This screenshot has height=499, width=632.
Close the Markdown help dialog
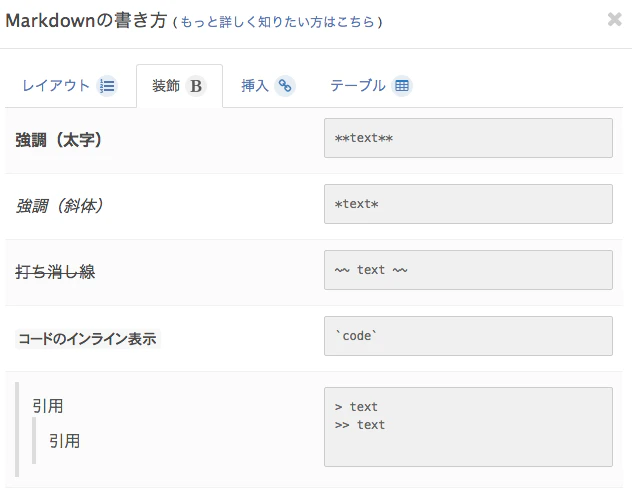click(x=614, y=19)
